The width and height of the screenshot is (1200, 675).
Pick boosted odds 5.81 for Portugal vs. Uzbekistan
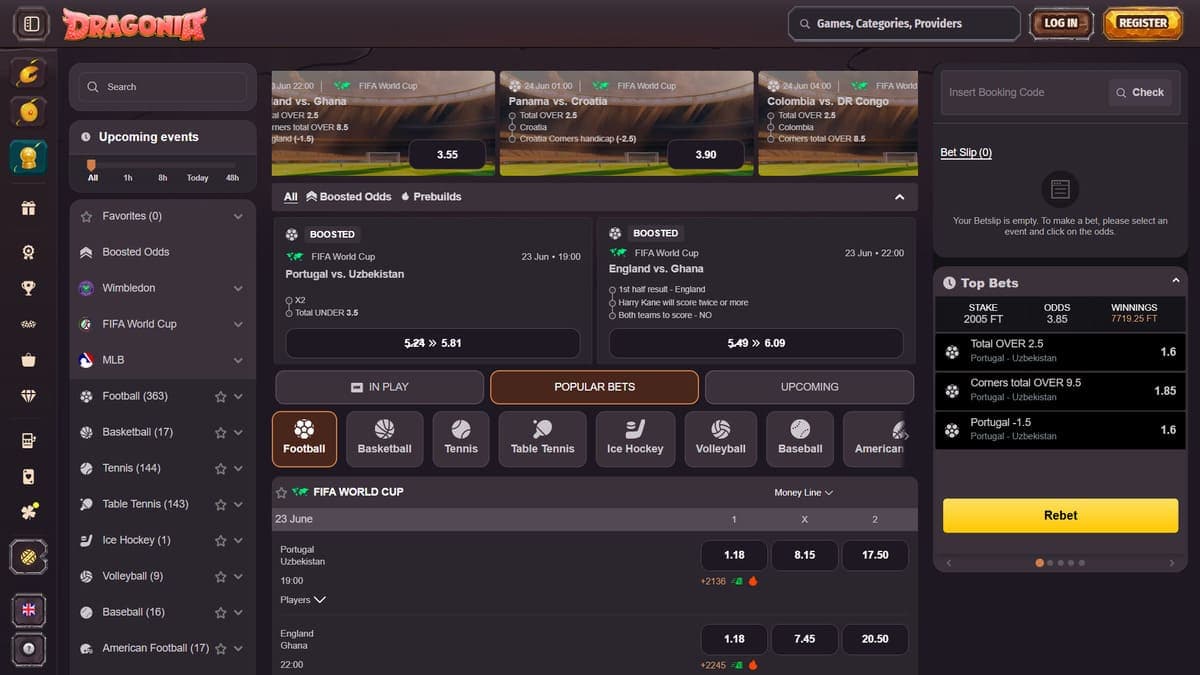point(433,343)
